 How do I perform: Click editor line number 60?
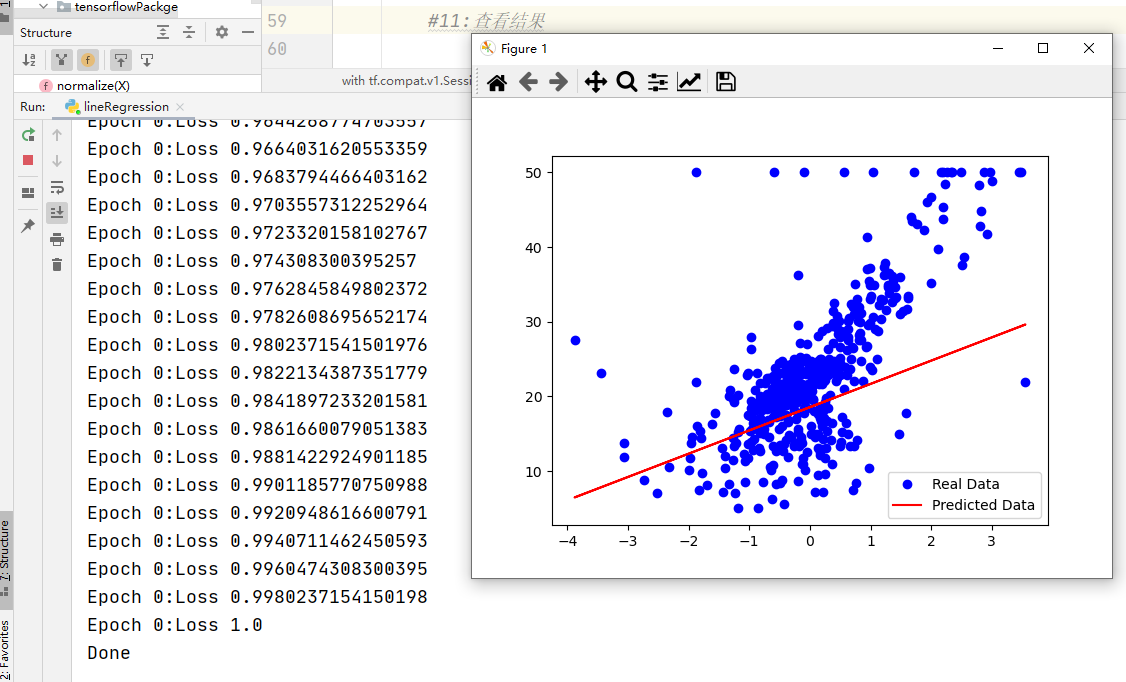click(276, 49)
